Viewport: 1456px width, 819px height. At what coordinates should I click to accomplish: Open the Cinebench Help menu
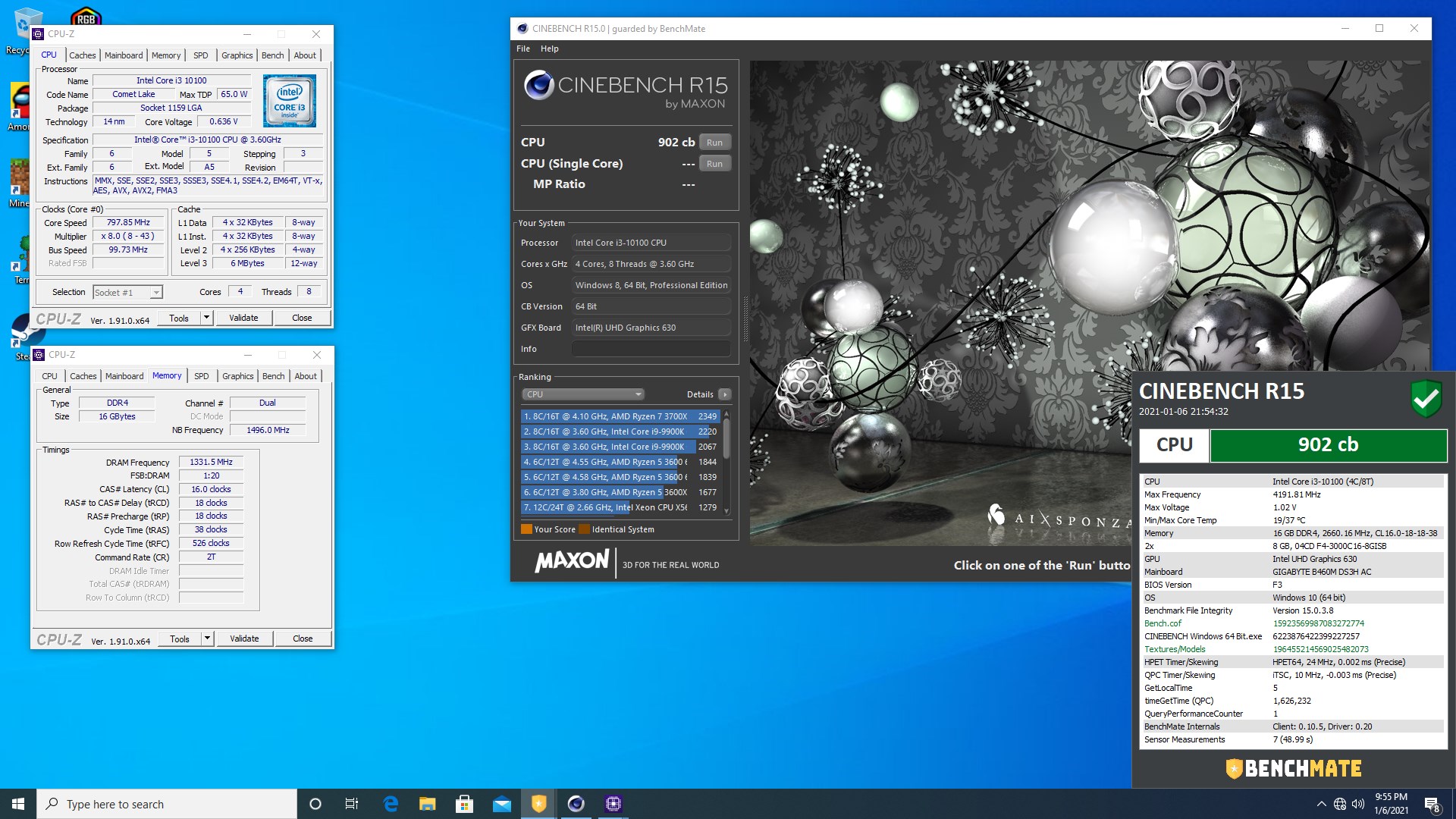coord(549,49)
